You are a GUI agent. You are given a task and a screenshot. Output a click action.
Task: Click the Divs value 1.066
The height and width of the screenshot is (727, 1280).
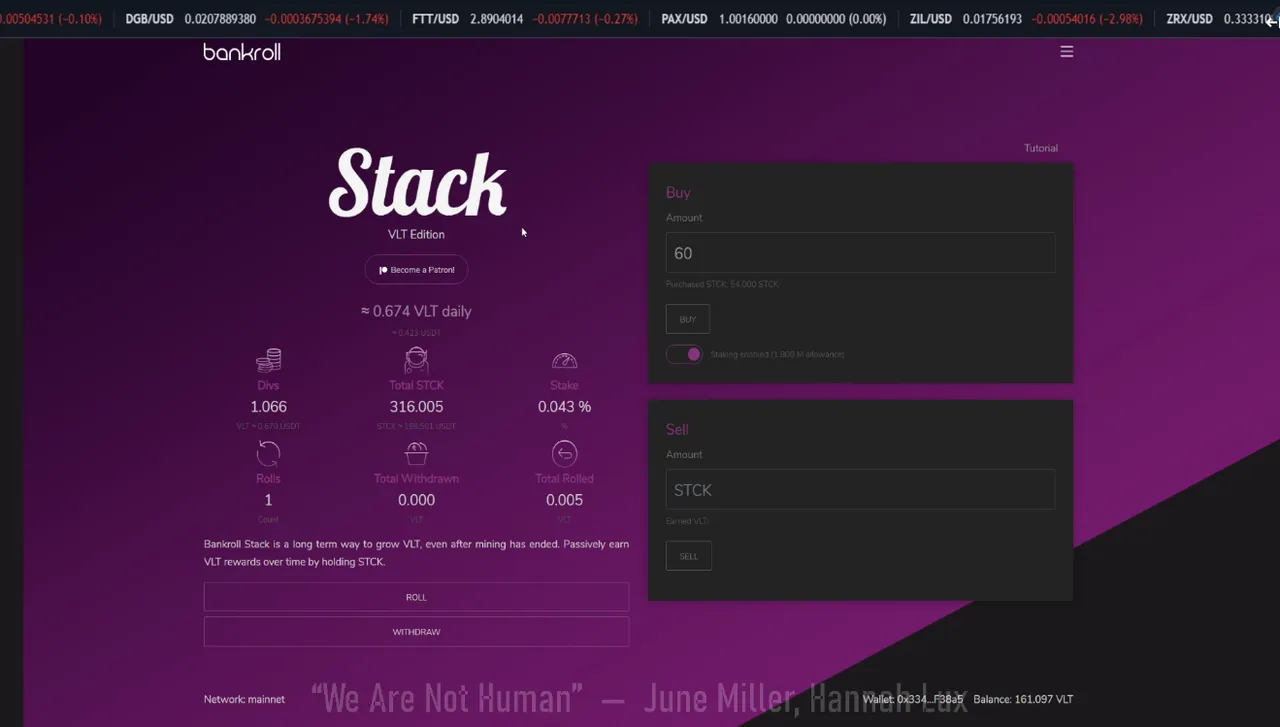click(x=268, y=407)
